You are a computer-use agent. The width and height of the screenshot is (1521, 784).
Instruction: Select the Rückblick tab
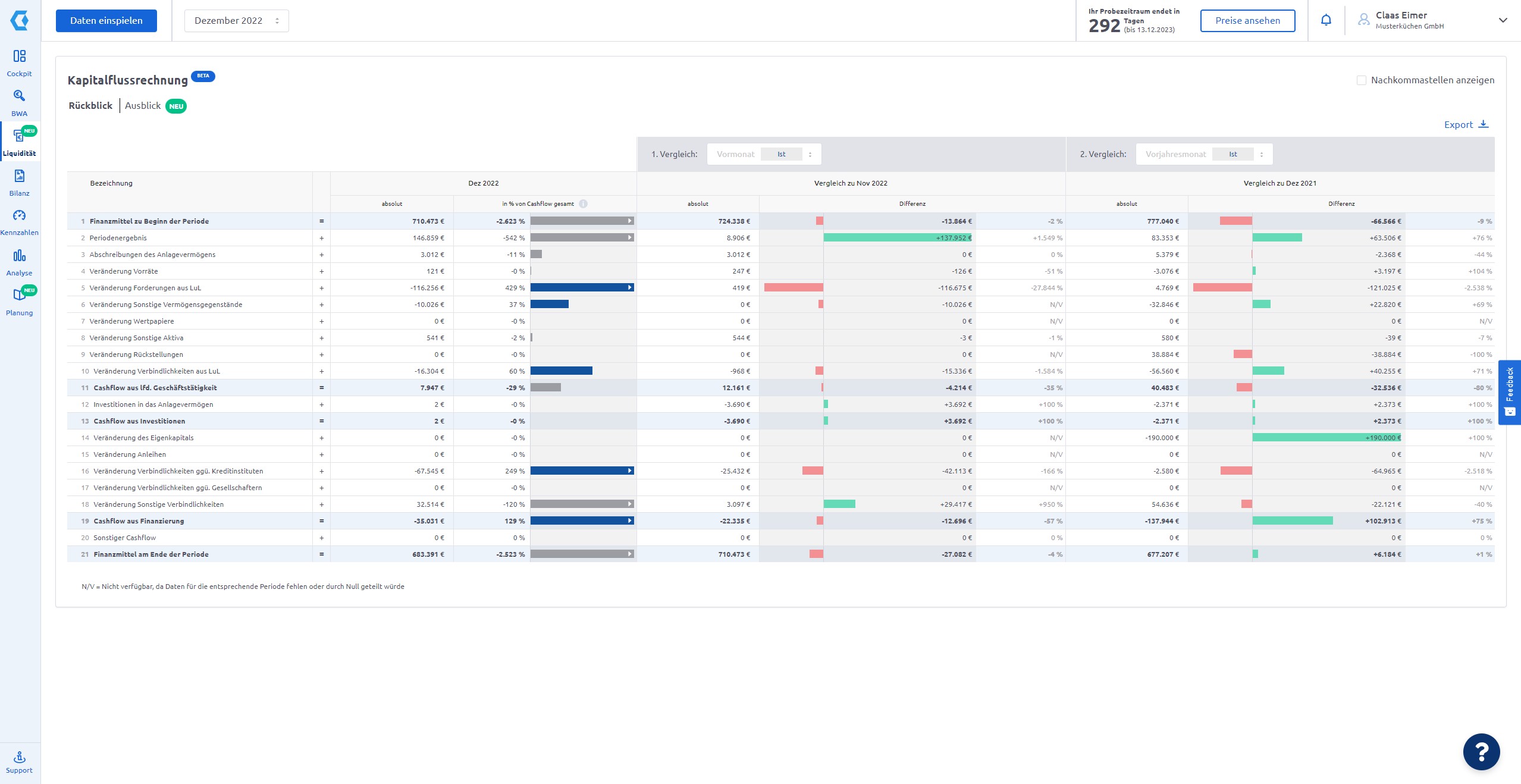(x=90, y=106)
